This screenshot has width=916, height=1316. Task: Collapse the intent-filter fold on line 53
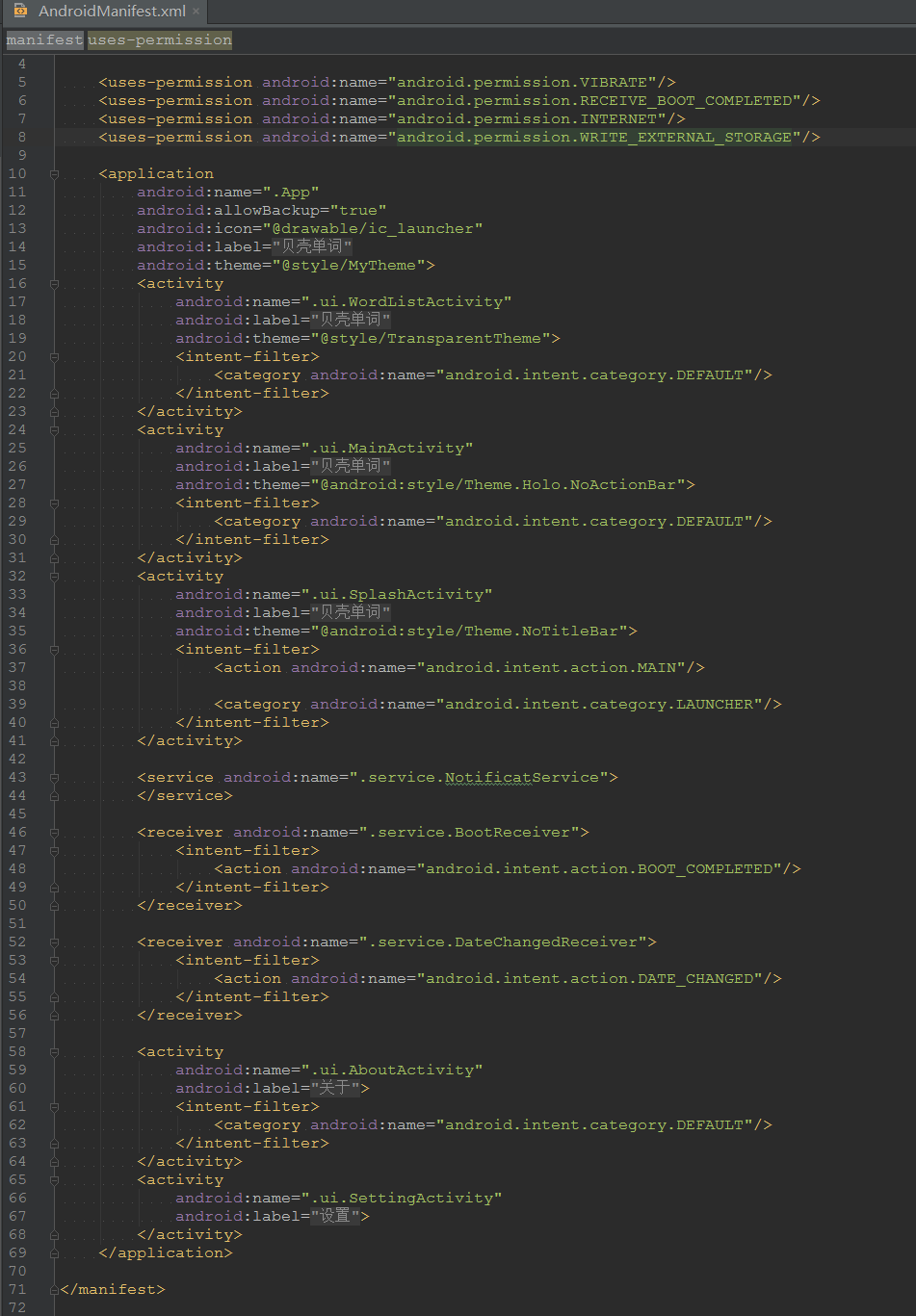pyautogui.click(x=54, y=961)
